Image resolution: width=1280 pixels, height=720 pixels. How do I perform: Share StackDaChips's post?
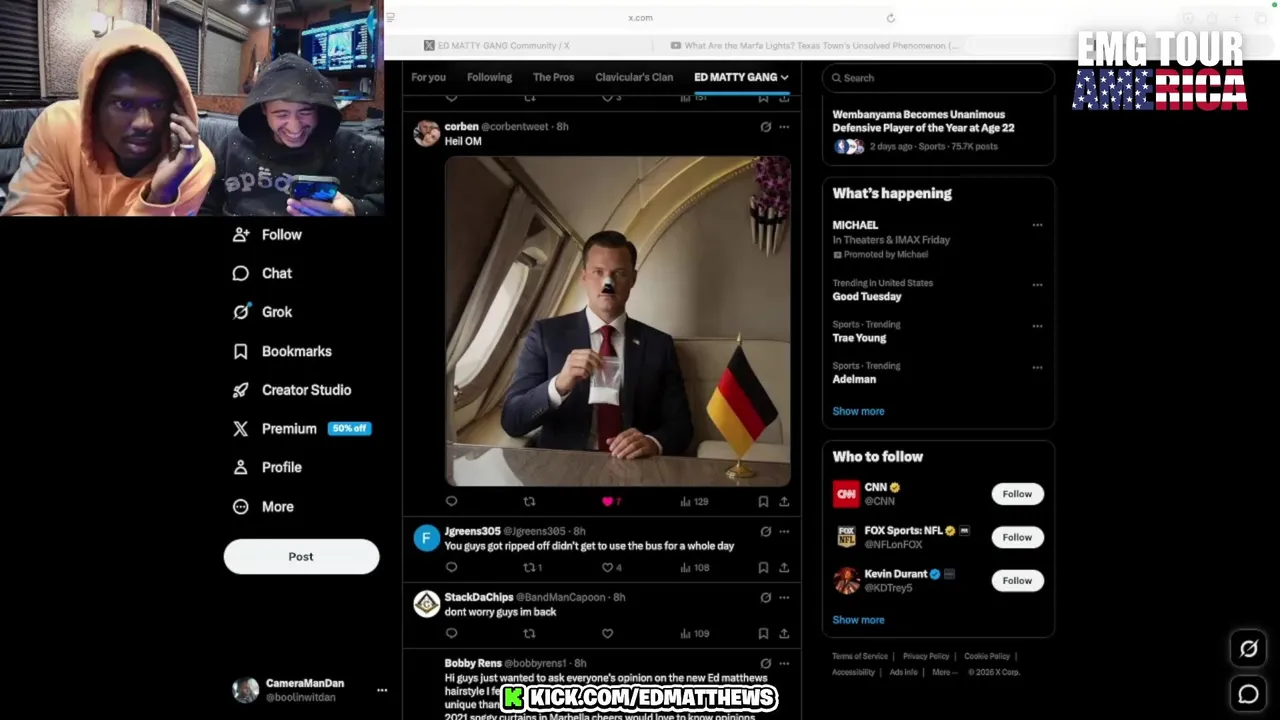point(784,633)
